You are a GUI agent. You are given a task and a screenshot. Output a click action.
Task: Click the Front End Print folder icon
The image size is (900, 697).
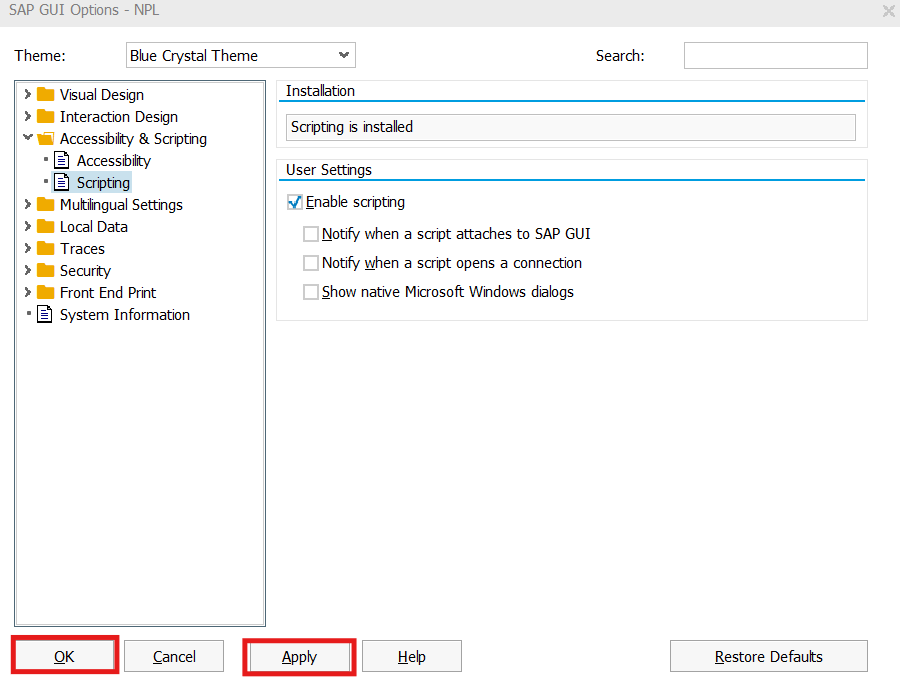pyautogui.click(x=45, y=292)
